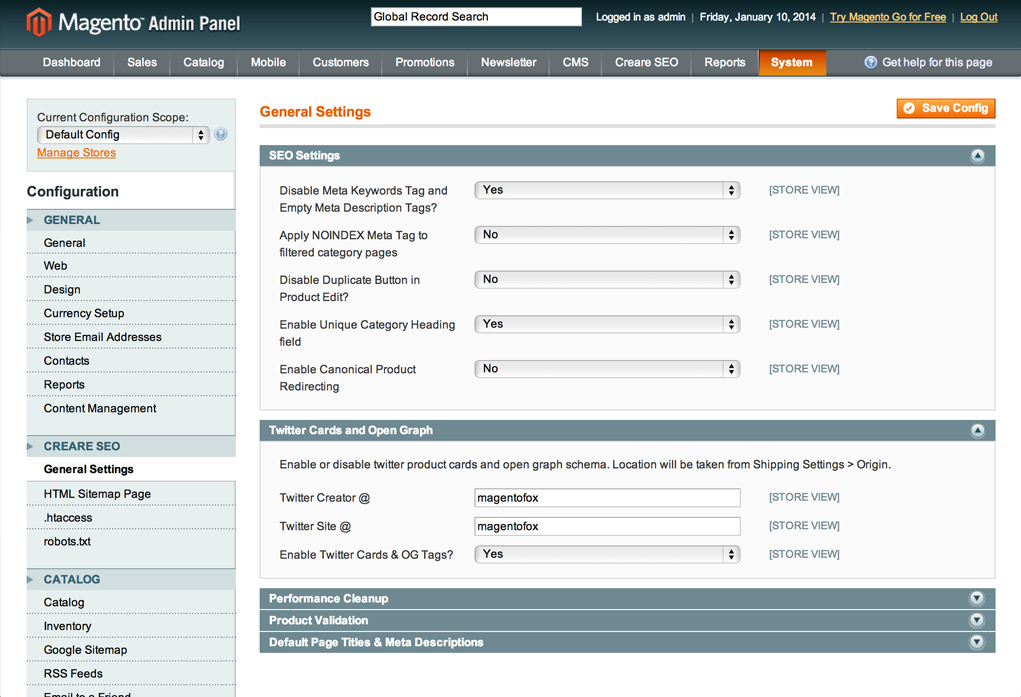Click the Manage Stores link

point(76,153)
